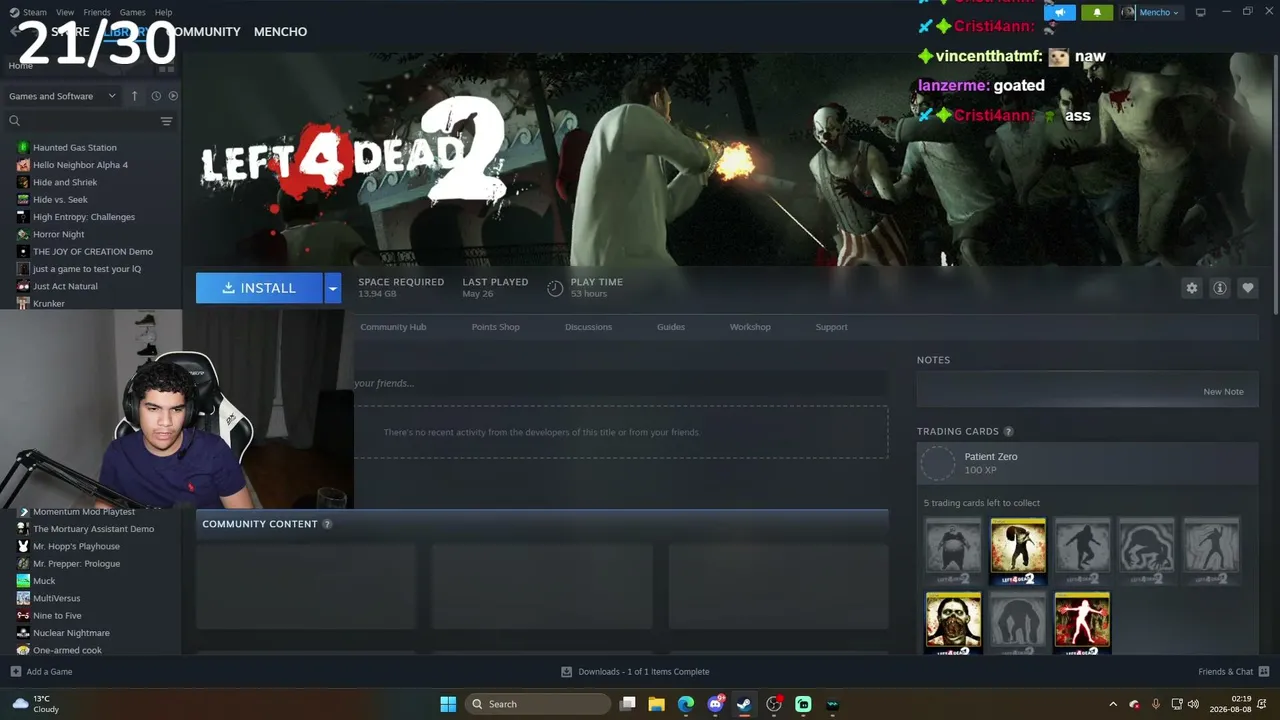Open the View menu
Screen dimensions: 1280x720
pyautogui.click(x=65, y=12)
